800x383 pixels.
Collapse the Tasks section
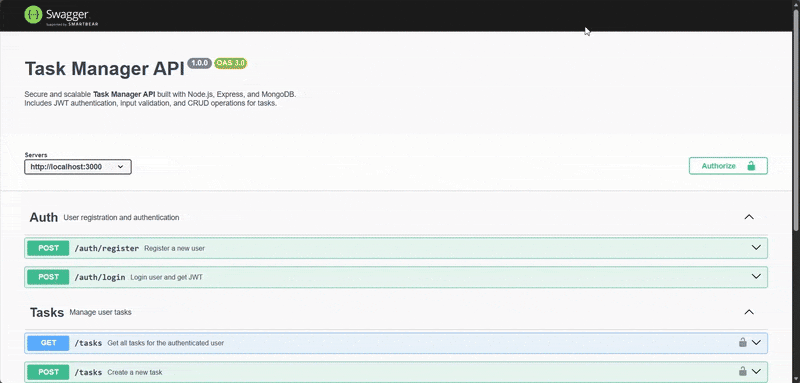[748, 312]
